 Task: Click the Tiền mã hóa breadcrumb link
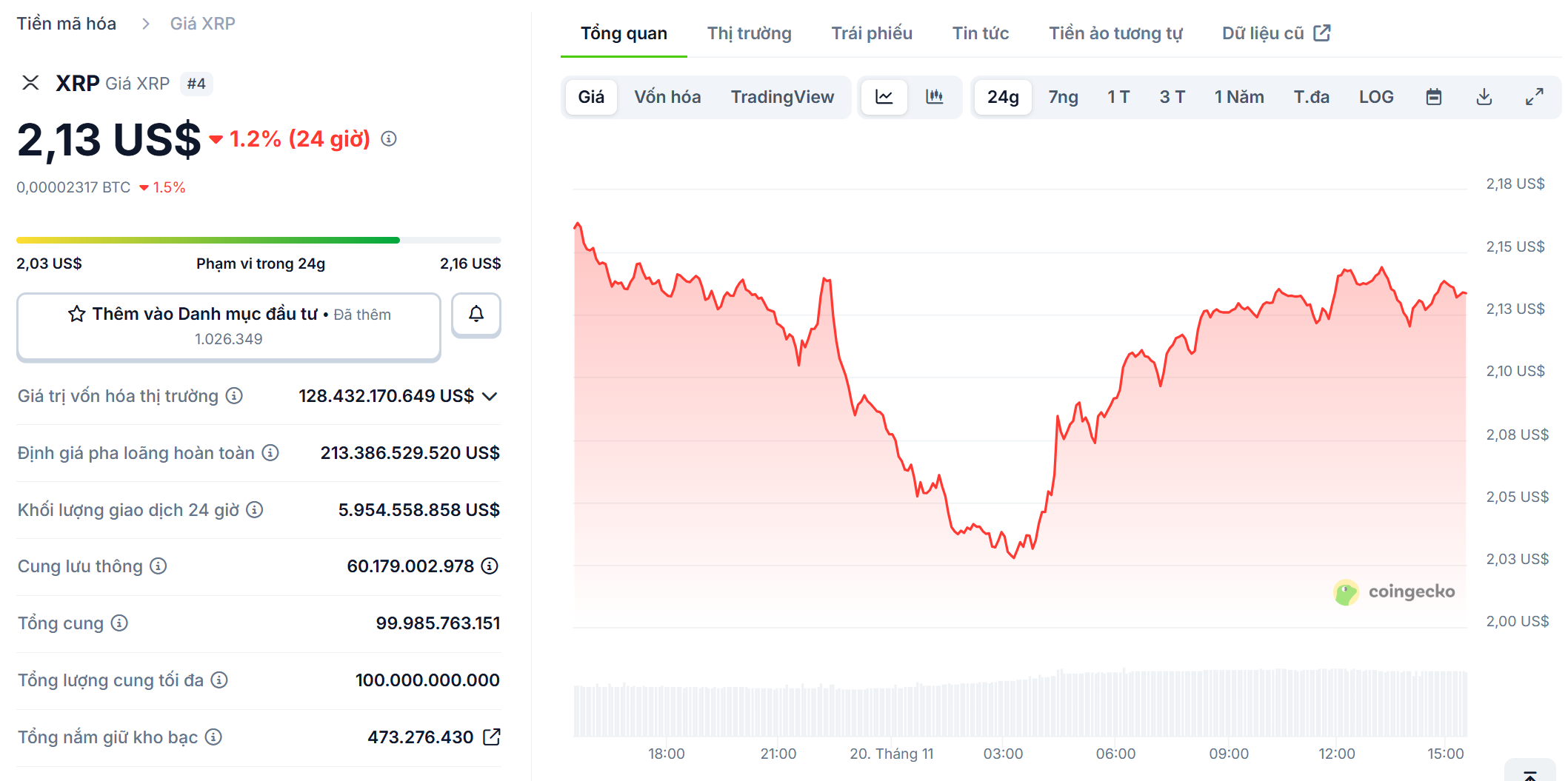coord(67,23)
